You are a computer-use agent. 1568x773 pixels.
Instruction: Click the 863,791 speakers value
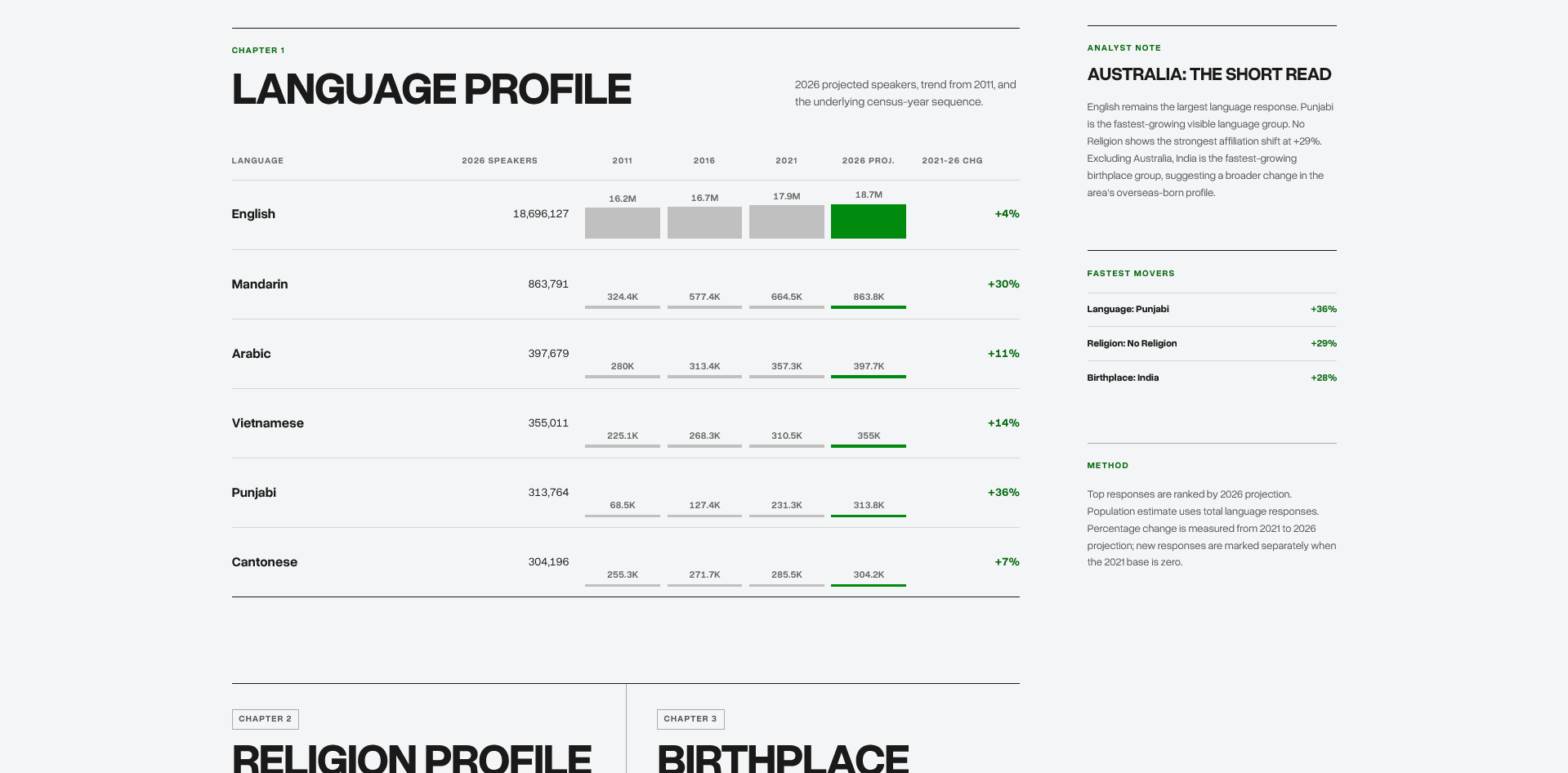(548, 284)
